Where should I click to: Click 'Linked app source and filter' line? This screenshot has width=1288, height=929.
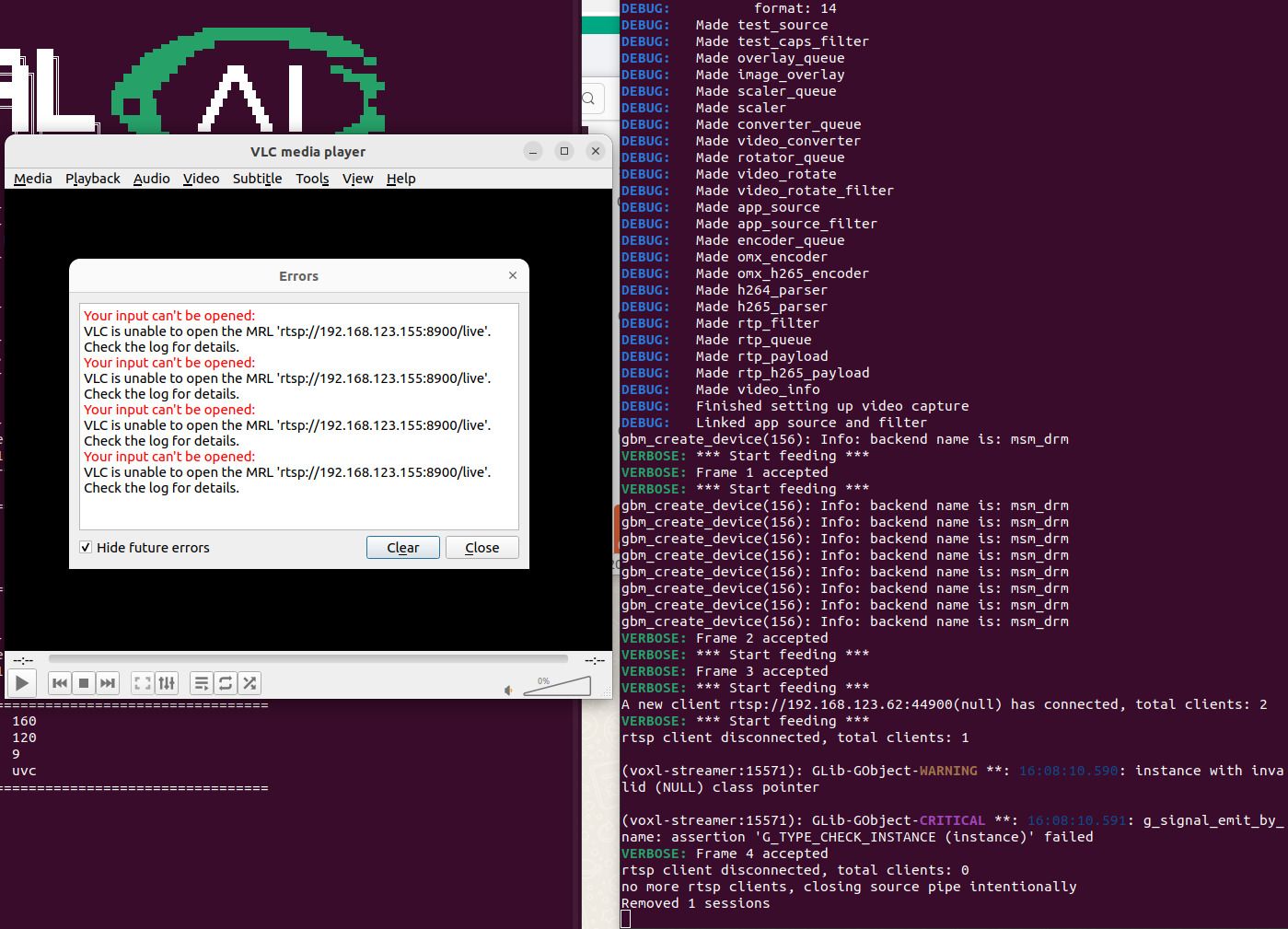811,423
